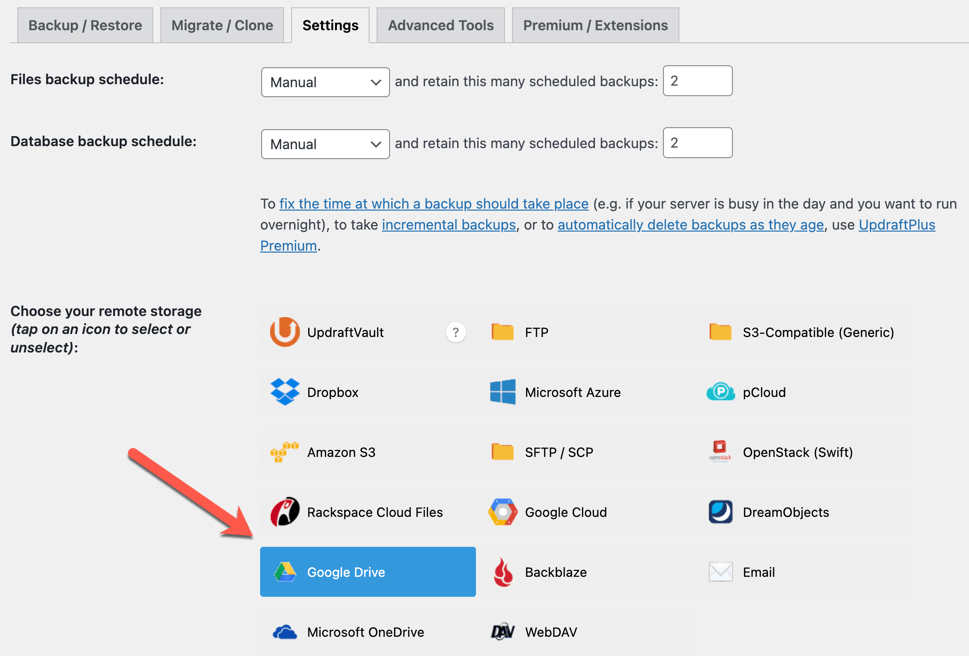Open the Files backup schedule dropdown
The image size is (969, 656).
point(325,82)
